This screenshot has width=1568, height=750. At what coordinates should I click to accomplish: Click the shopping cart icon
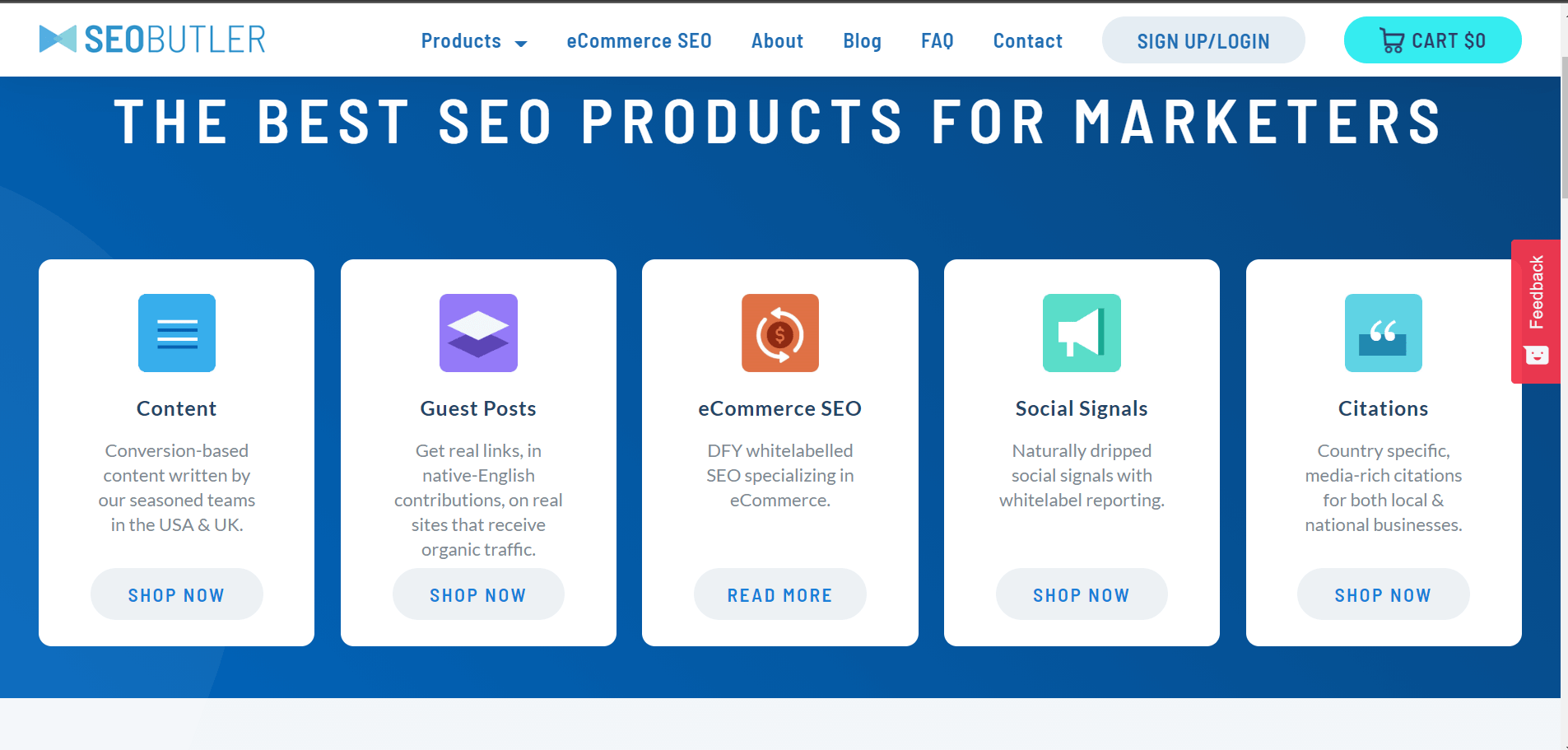1392,40
